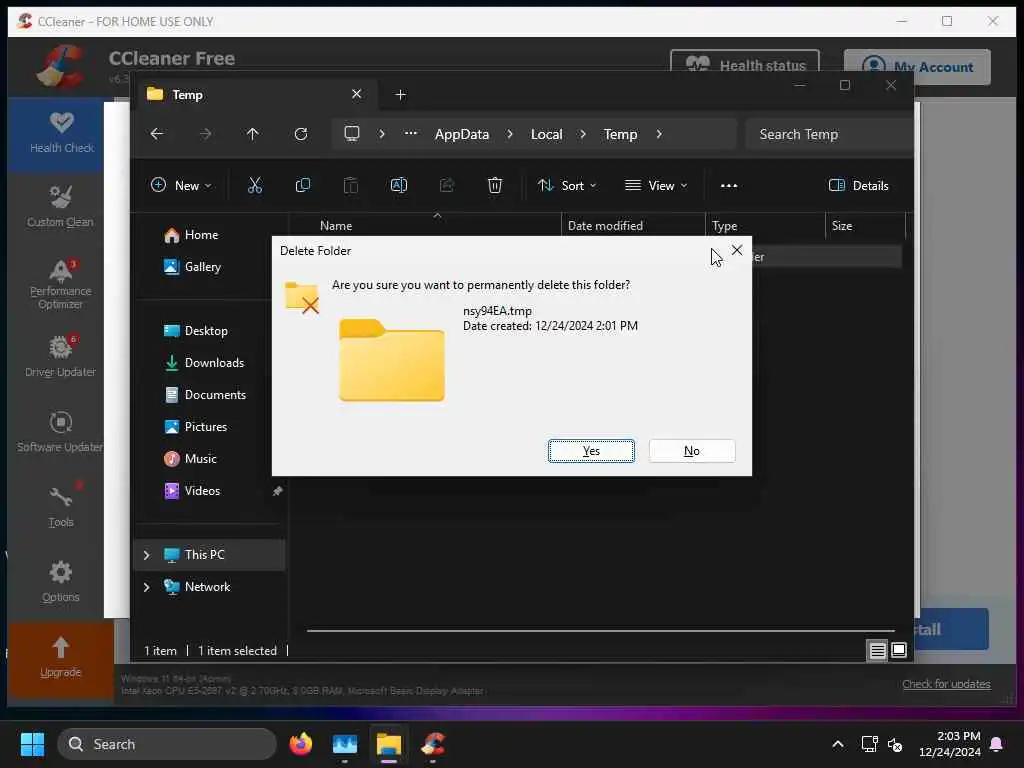The width and height of the screenshot is (1024, 768).
Task: Click the Search Temp input field
Action: [829, 134]
